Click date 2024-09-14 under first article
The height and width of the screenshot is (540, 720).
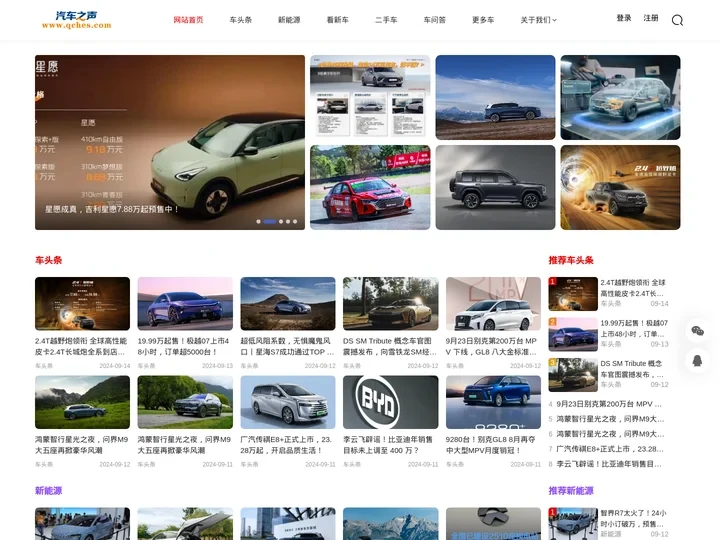(x=115, y=366)
